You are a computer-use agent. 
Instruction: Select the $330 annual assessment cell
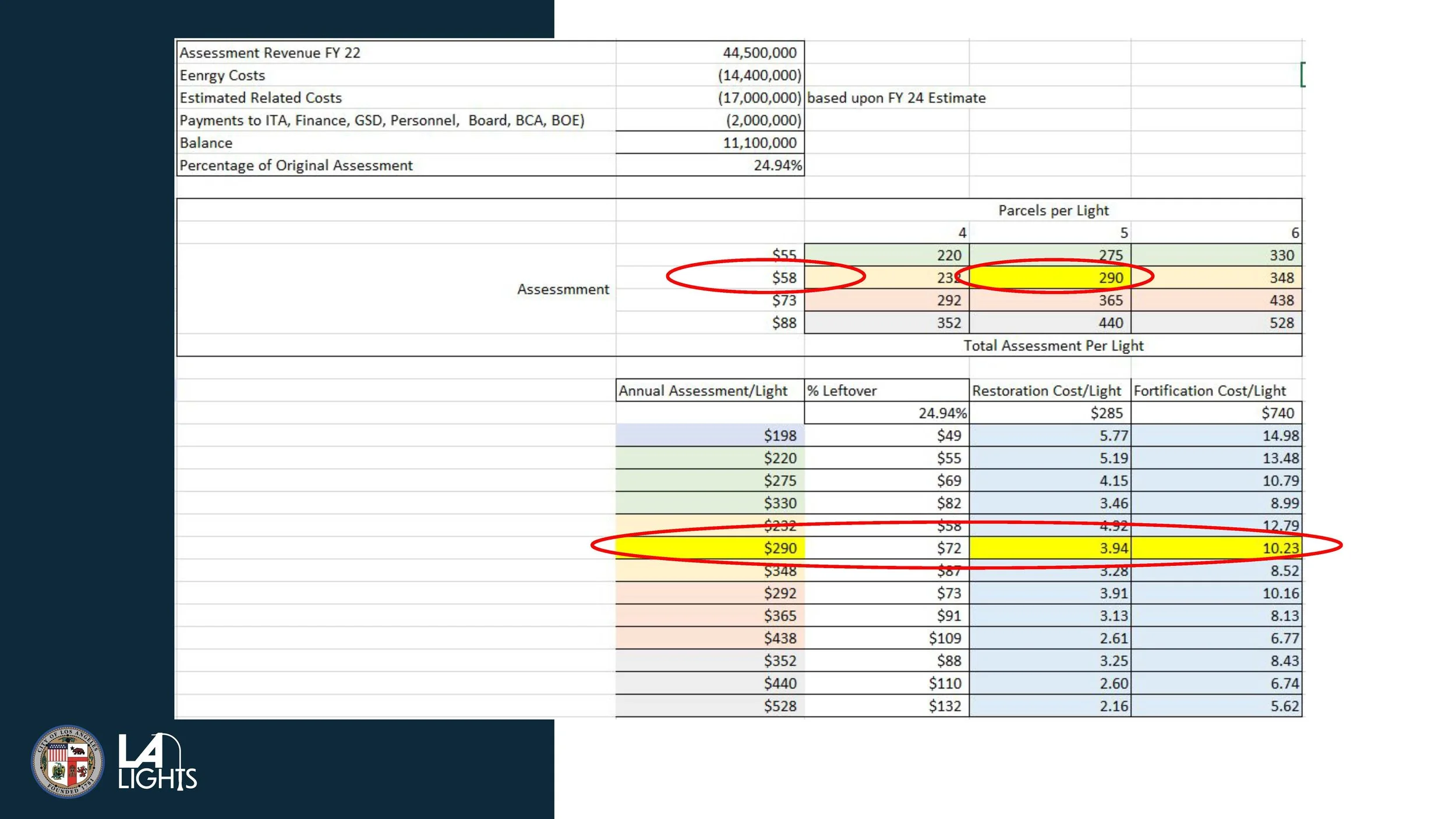point(710,503)
